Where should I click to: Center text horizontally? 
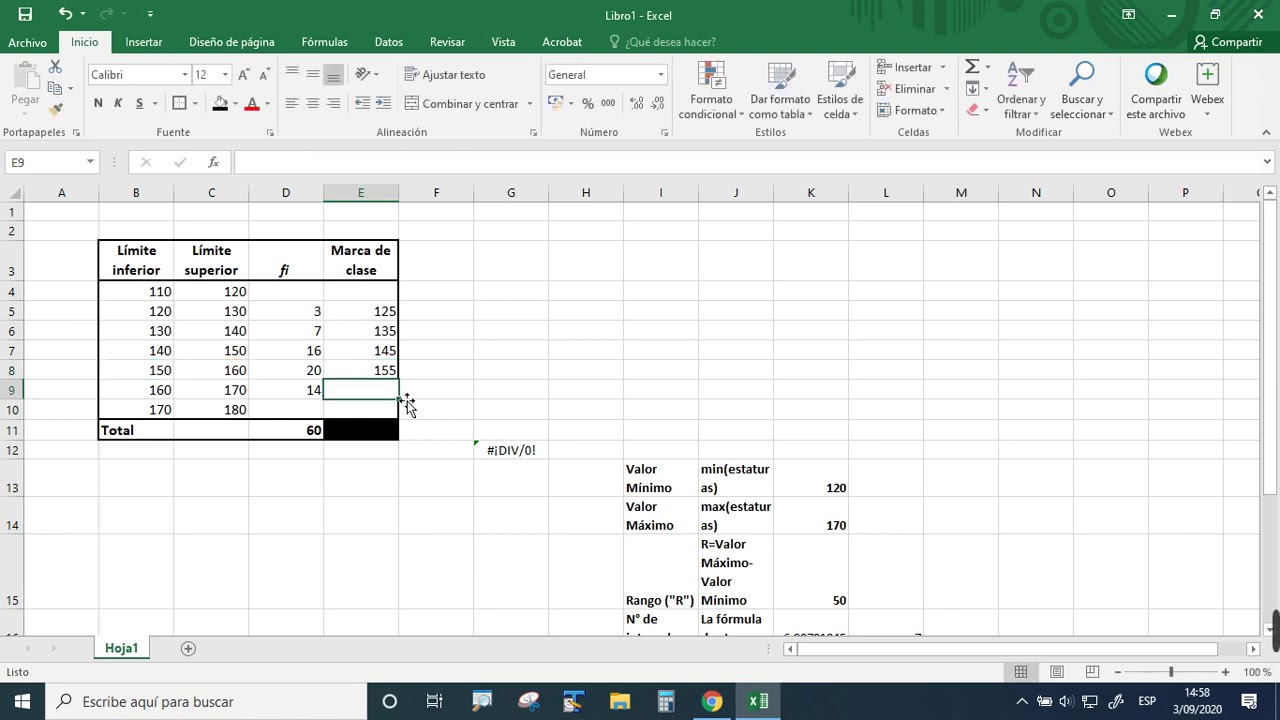click(313, 103)
